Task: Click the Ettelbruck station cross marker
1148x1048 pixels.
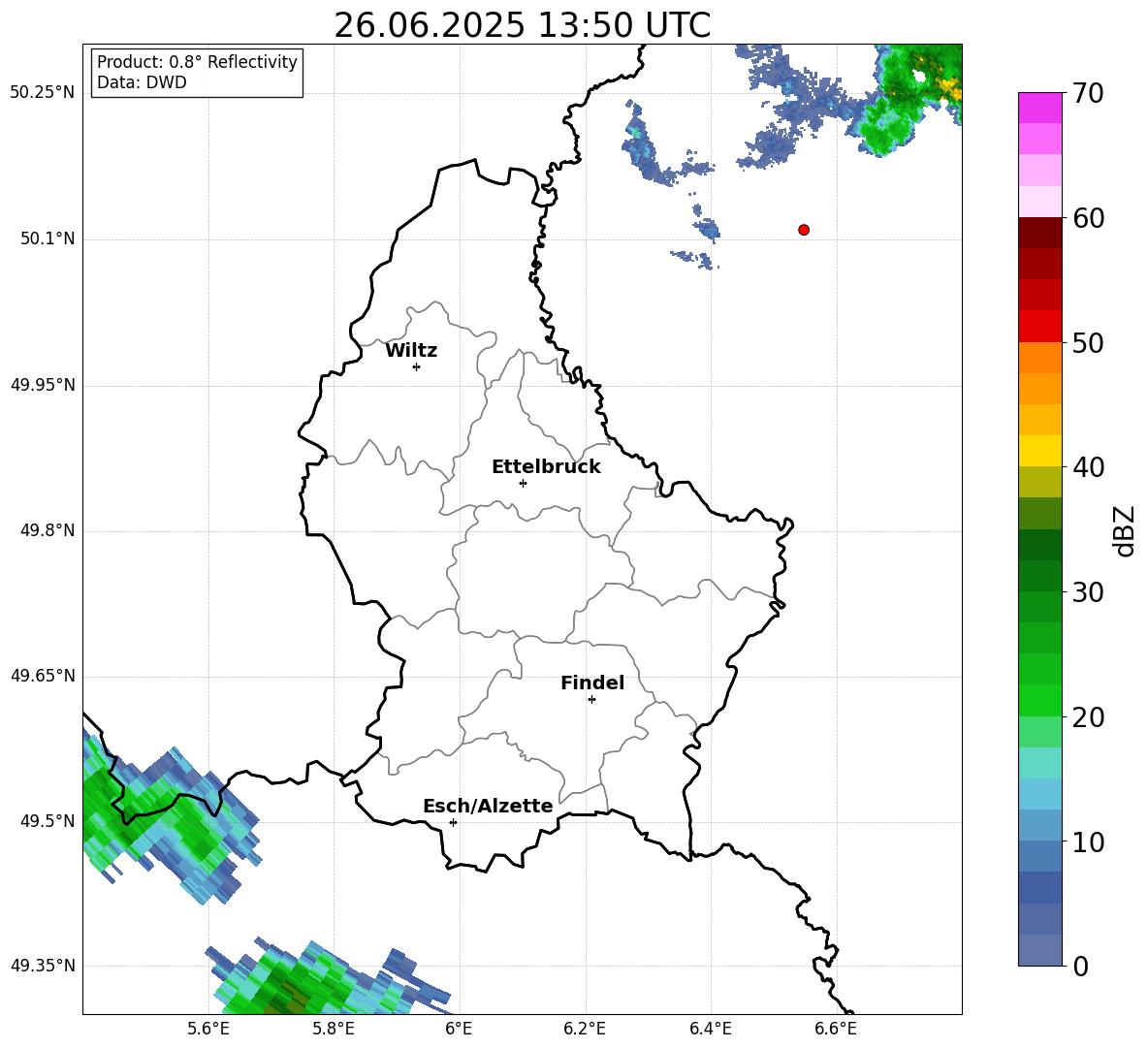Action: pos(523,483)
